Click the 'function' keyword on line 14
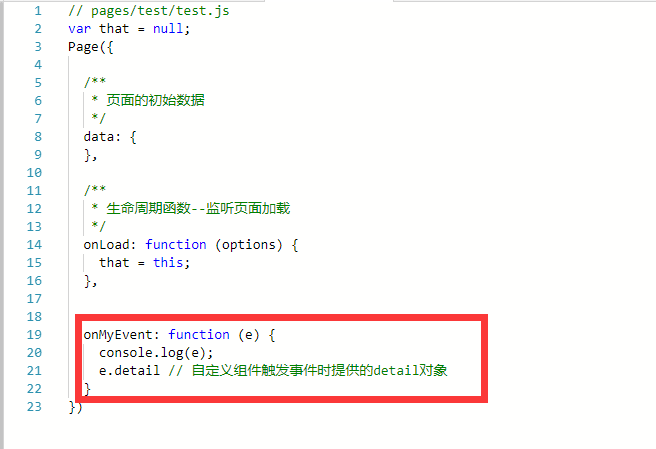Image resolution: width=656 pixels, height=449 pixels. coord(176,244)
